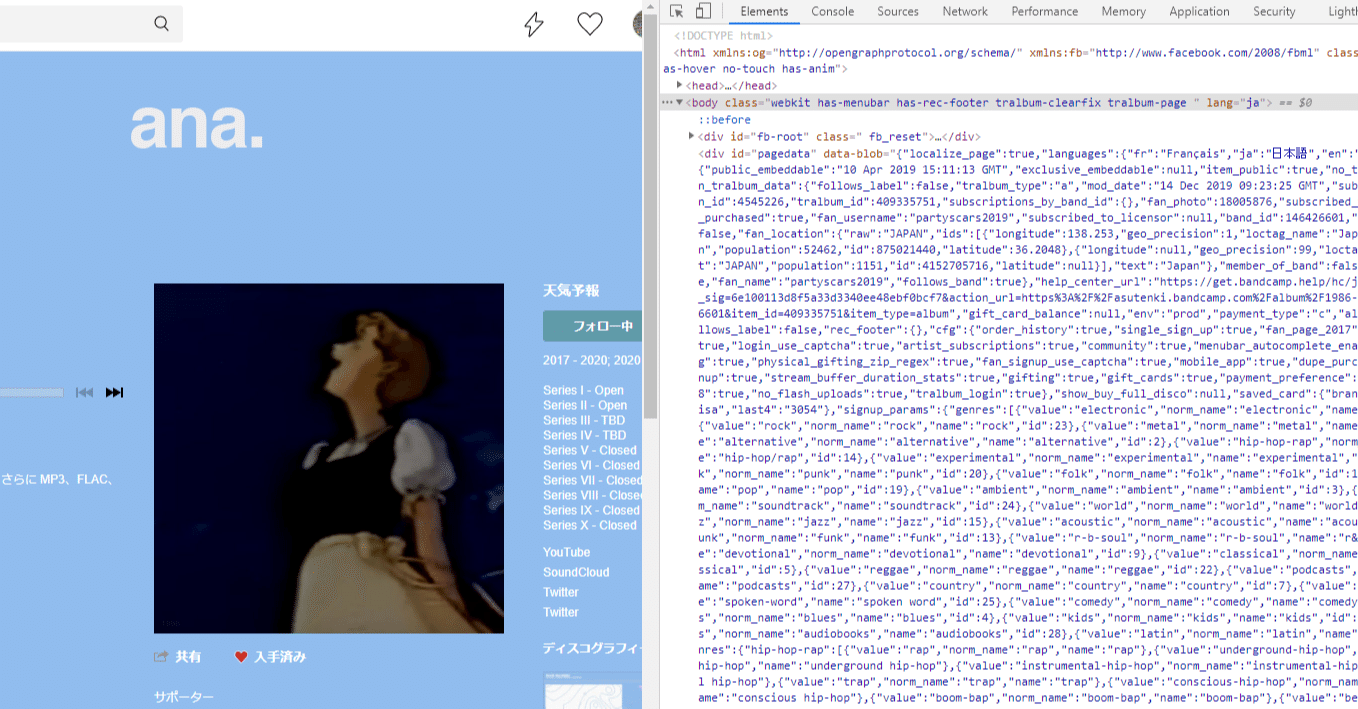
Task: Click the 共有 share link
Action: (188, 657)
